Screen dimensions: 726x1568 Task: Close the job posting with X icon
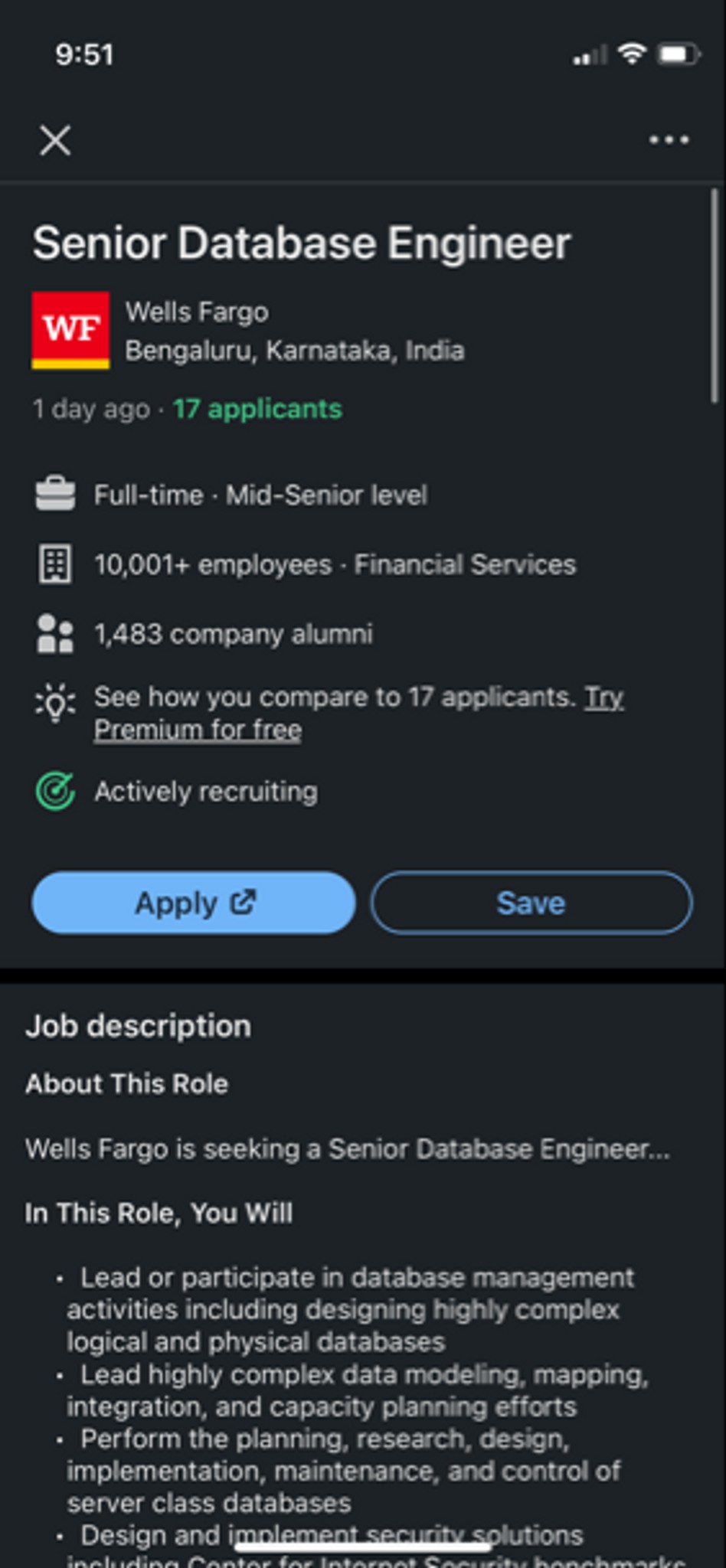coord(55,141)
